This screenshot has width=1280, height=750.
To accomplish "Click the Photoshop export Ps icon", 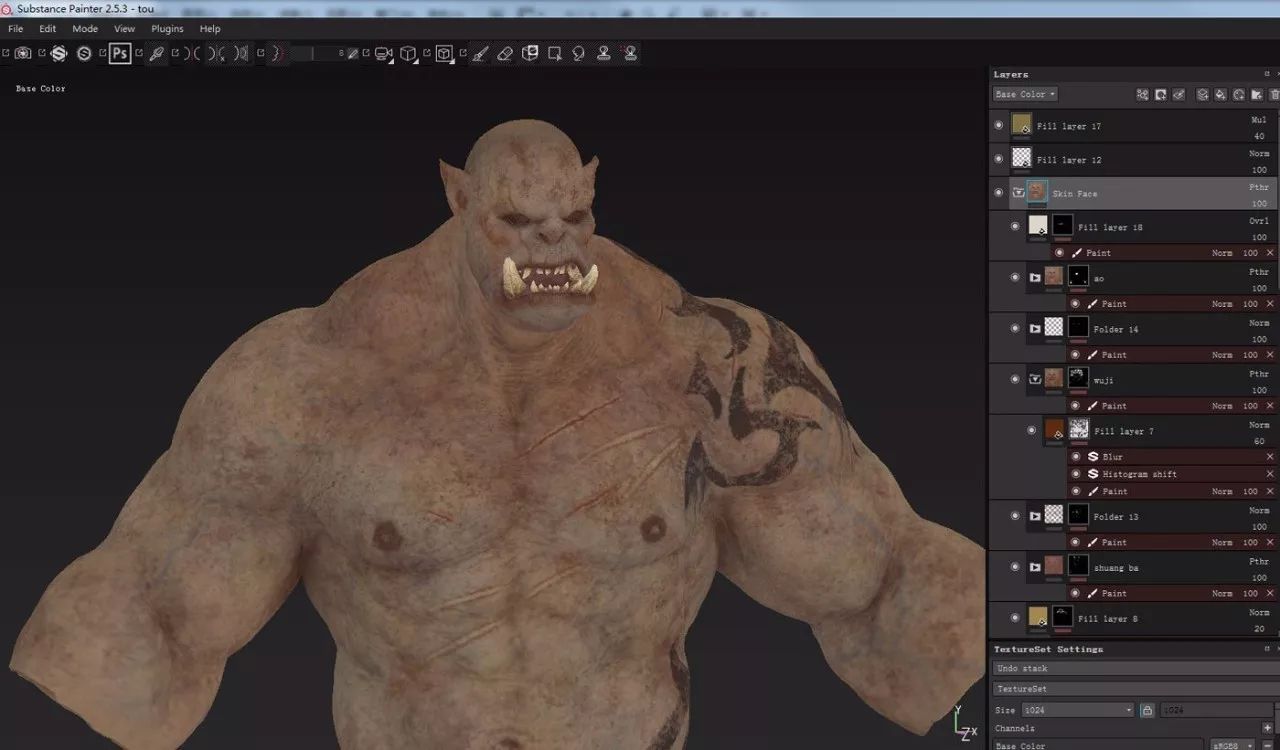I will click(x=120, y=53).
